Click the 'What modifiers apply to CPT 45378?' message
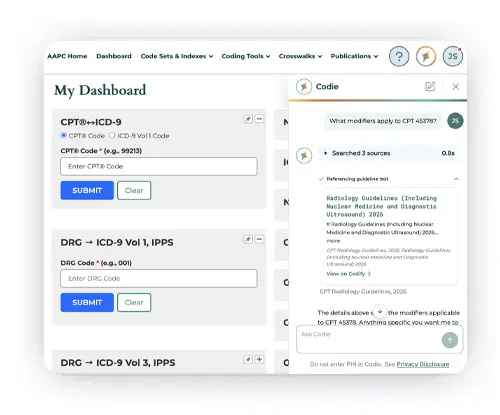 [x=383, y=121]
